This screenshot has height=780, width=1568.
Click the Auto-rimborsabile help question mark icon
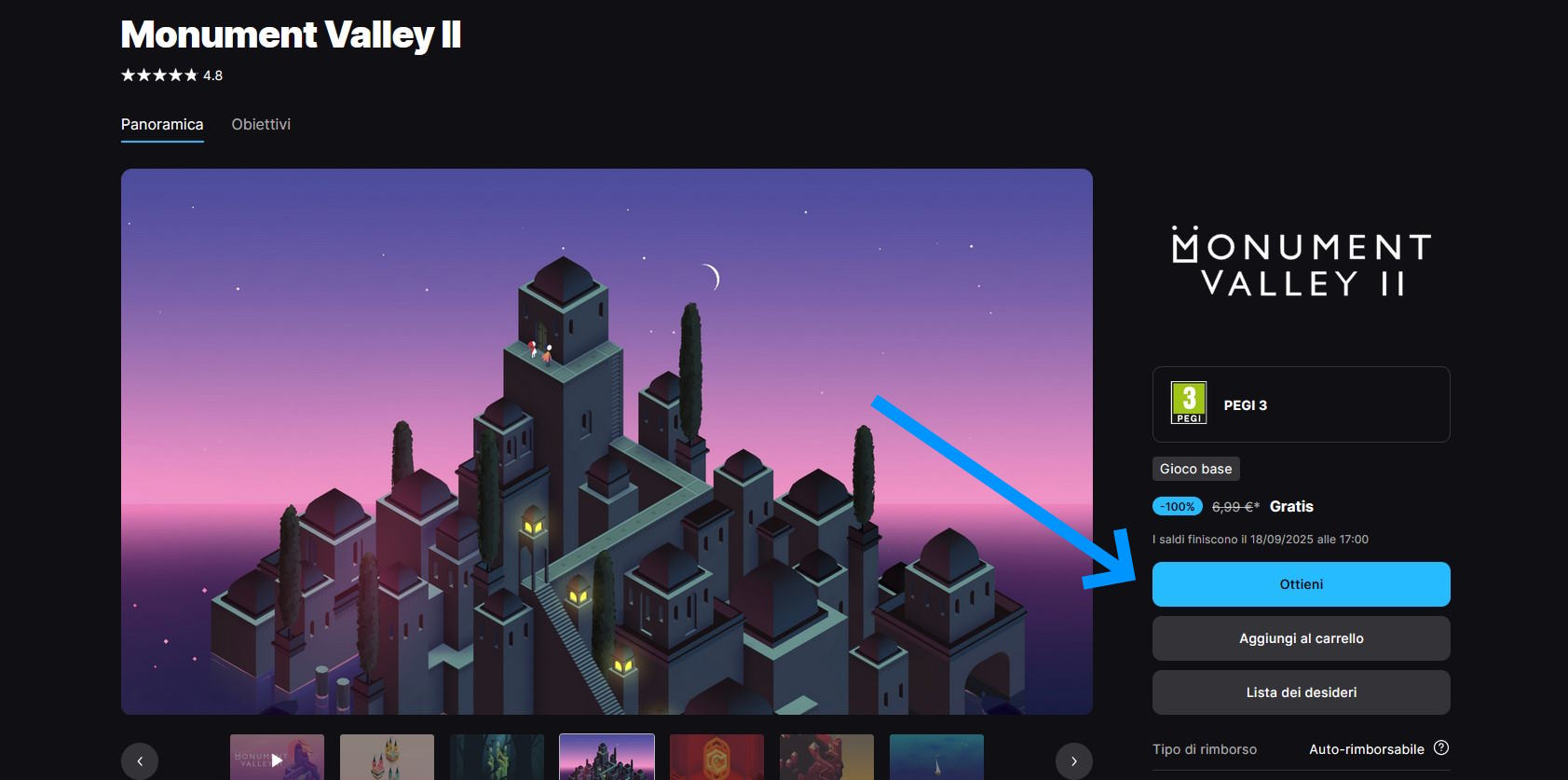(x=1441, y=747)
